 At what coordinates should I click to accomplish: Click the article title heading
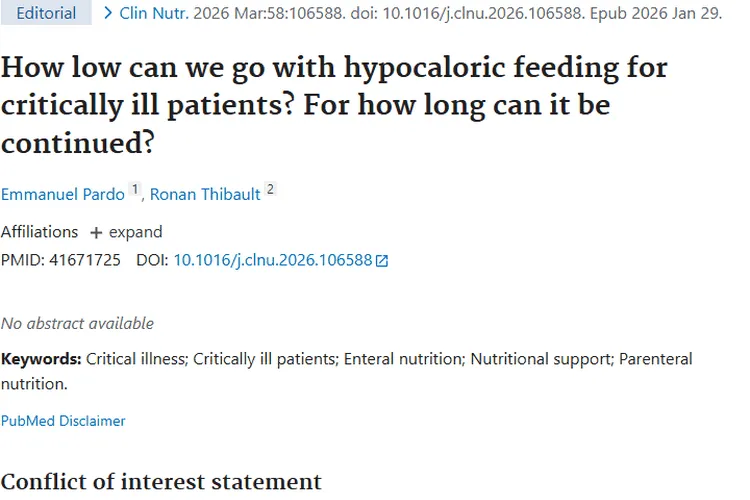point(334,105)
